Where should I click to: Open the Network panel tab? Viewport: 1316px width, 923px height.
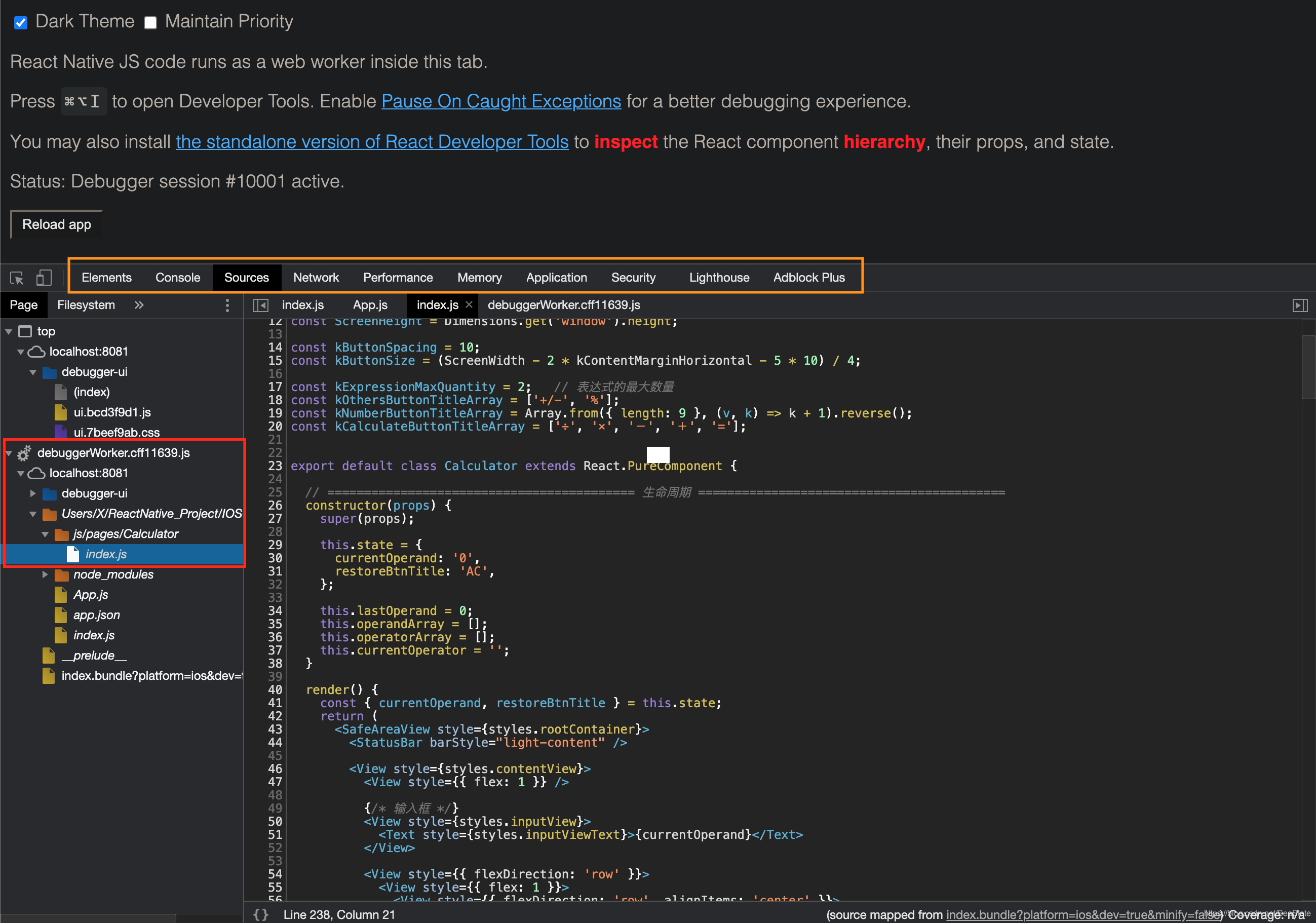(316, 278)
